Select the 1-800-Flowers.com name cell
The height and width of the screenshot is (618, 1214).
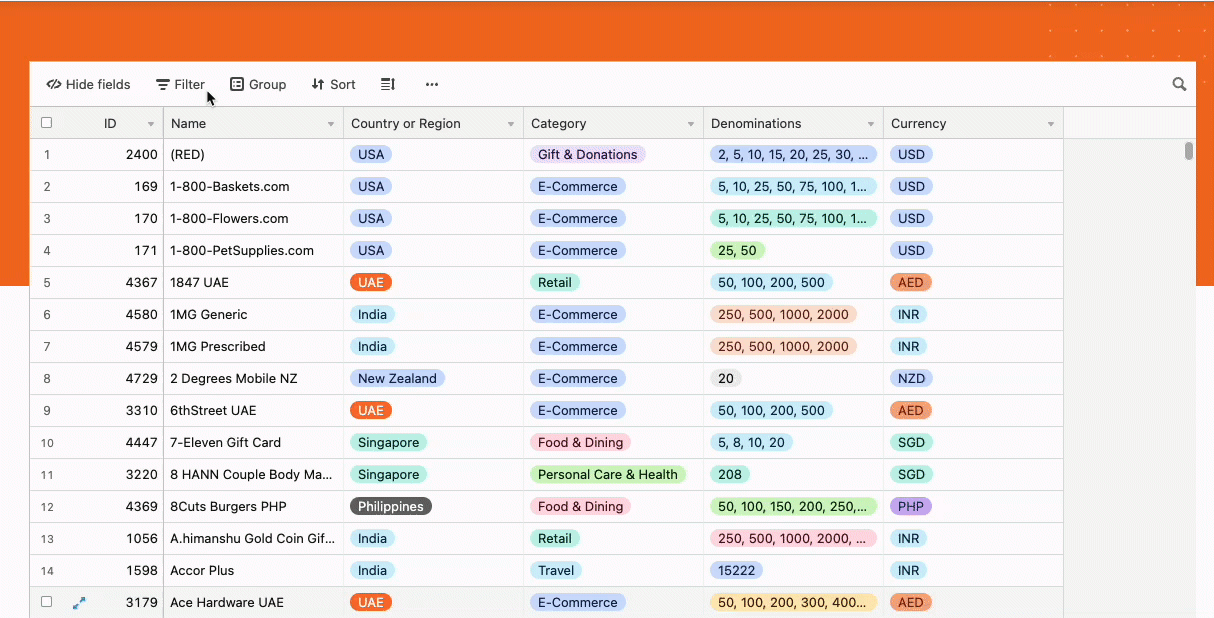coord(253,219)
